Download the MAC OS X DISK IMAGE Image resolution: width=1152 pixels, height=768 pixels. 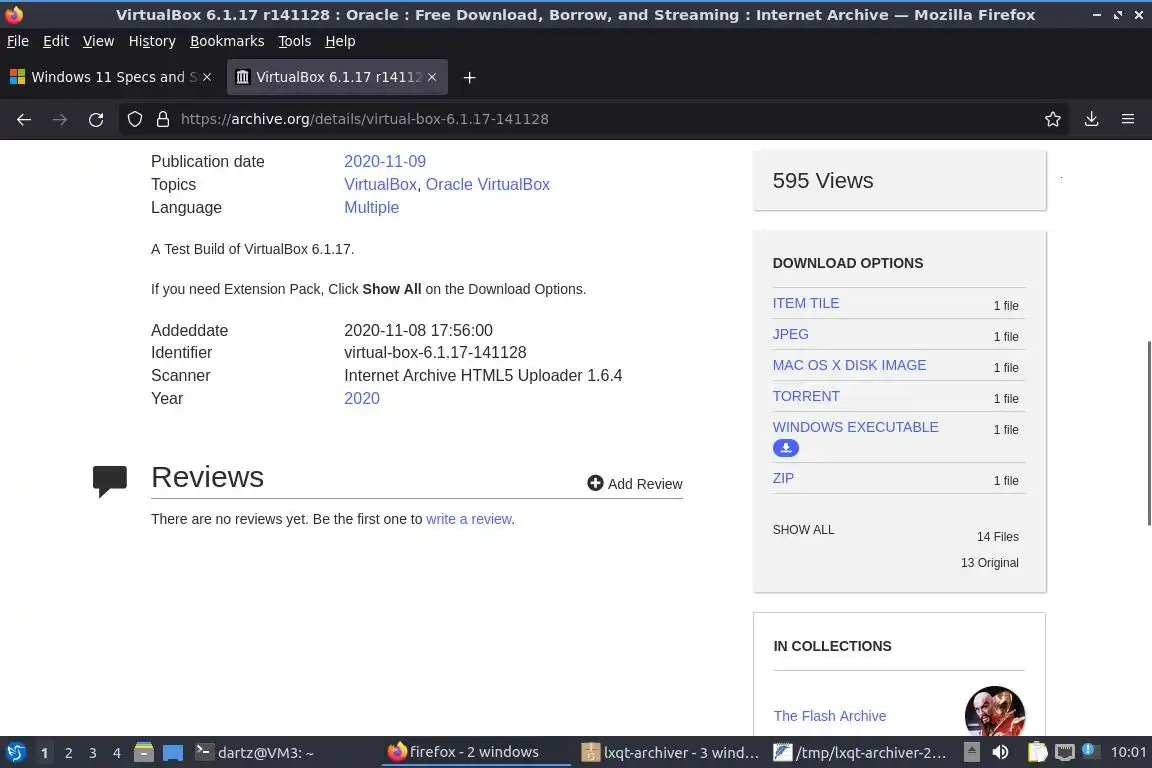(849, 365)
